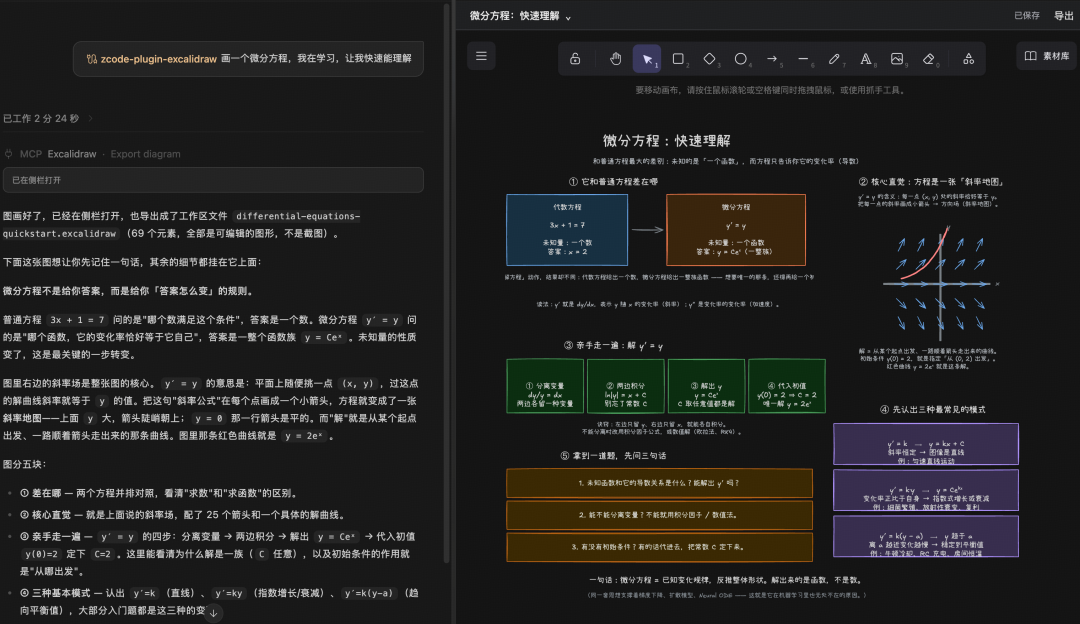Toggle the keep-tool-active lock icon
The image size is (1080, 624).
(575, 59)
